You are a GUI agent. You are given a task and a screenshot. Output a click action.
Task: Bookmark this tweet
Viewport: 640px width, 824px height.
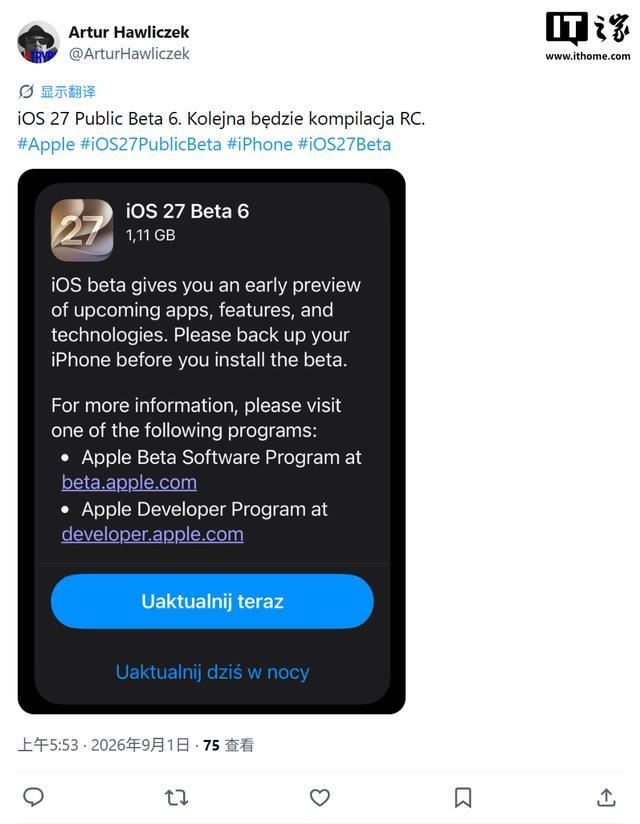pyautogui.click(x=463, y=798)
